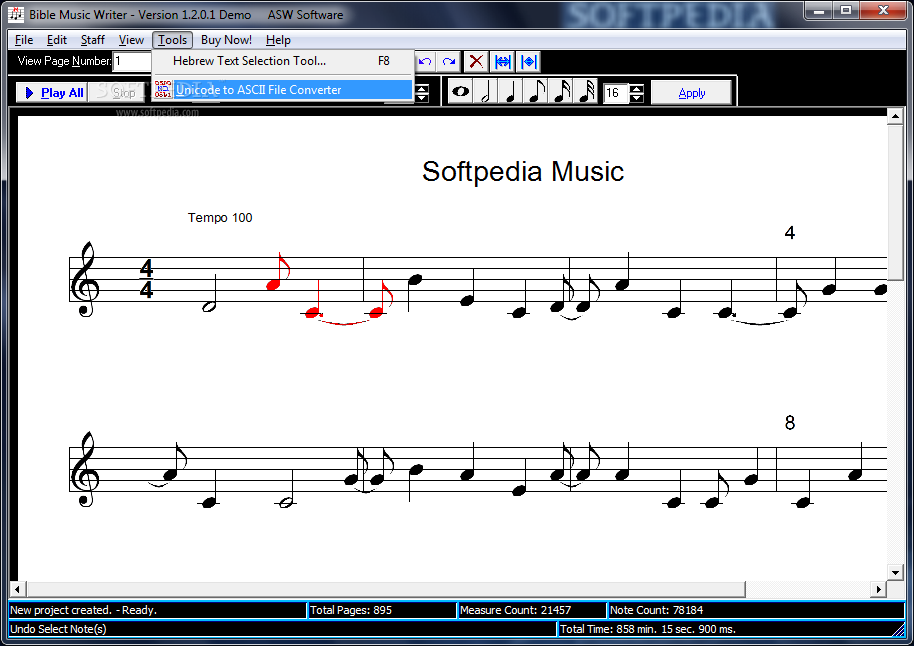
Task: Click the down arrow of spinner behind Tools menu
Action: 422,97
